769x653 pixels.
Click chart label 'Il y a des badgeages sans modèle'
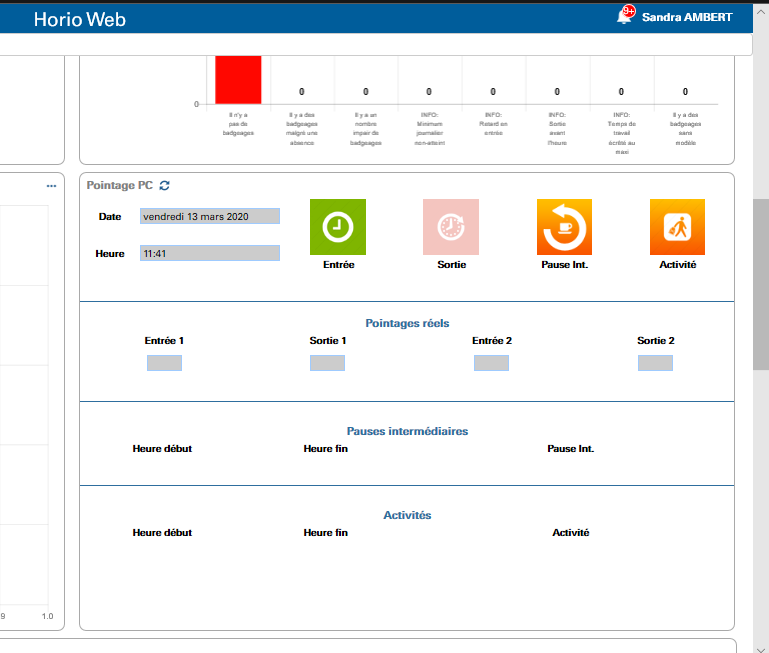[x=685, y=129]
